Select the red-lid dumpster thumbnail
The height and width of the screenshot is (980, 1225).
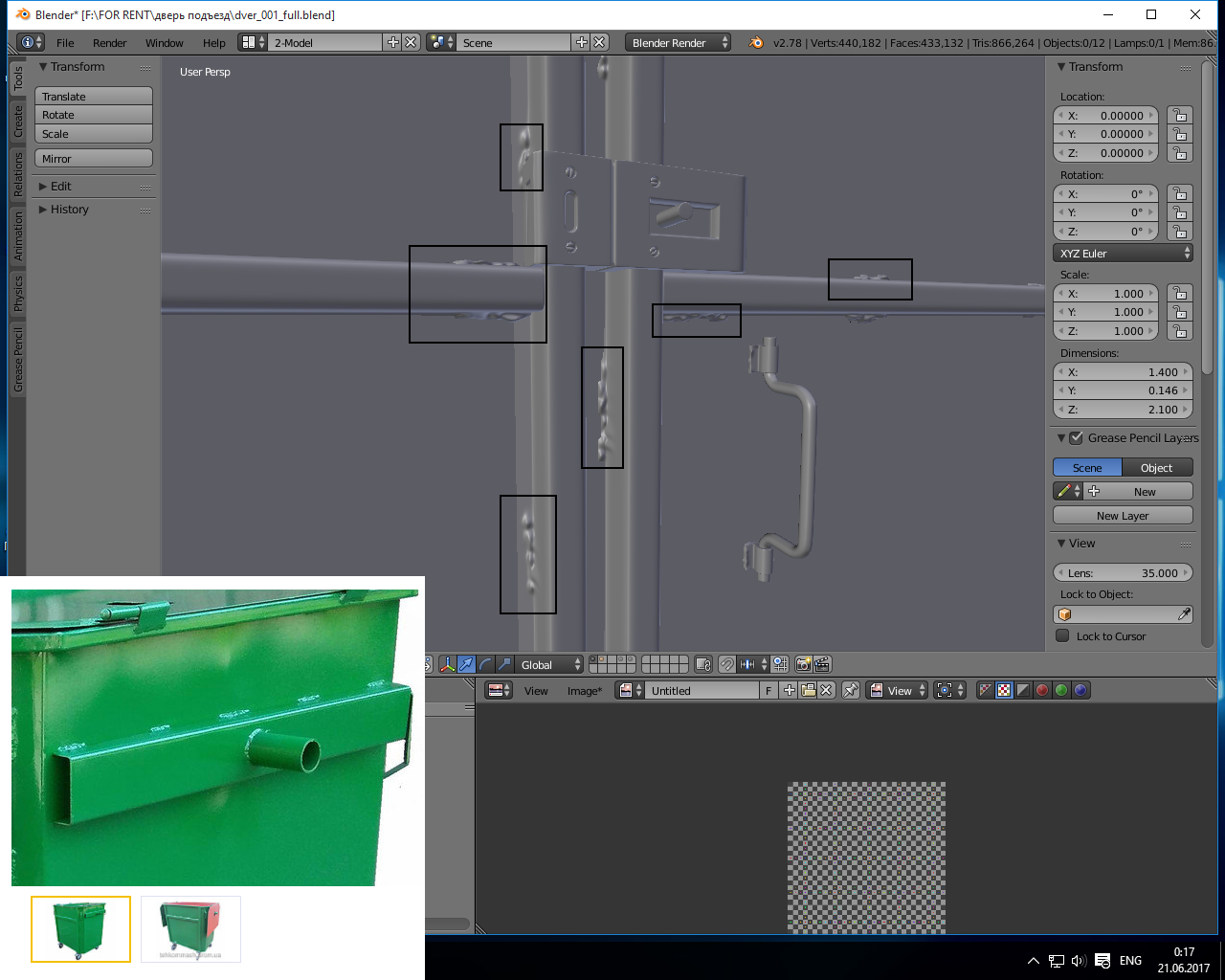coord(190,929)
